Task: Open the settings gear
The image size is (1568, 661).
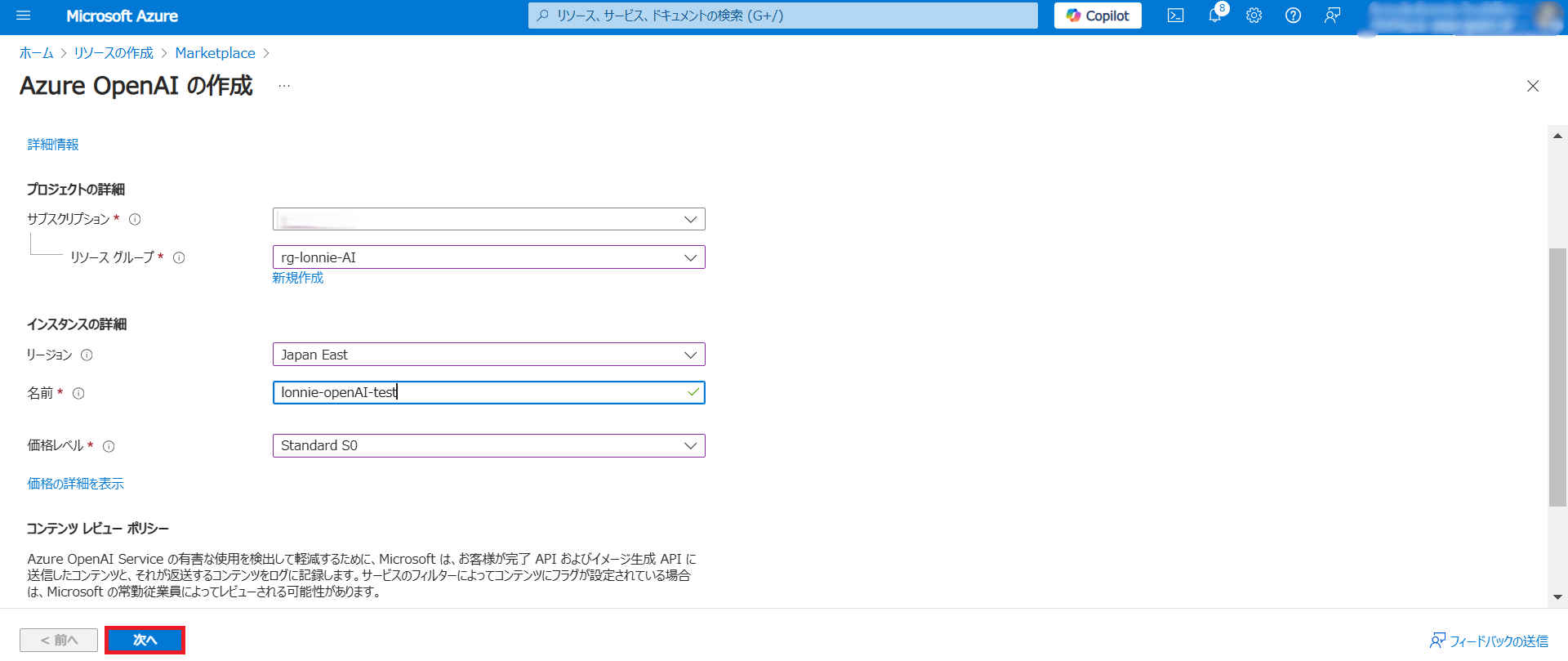Action: click(x=1254, y=16)
